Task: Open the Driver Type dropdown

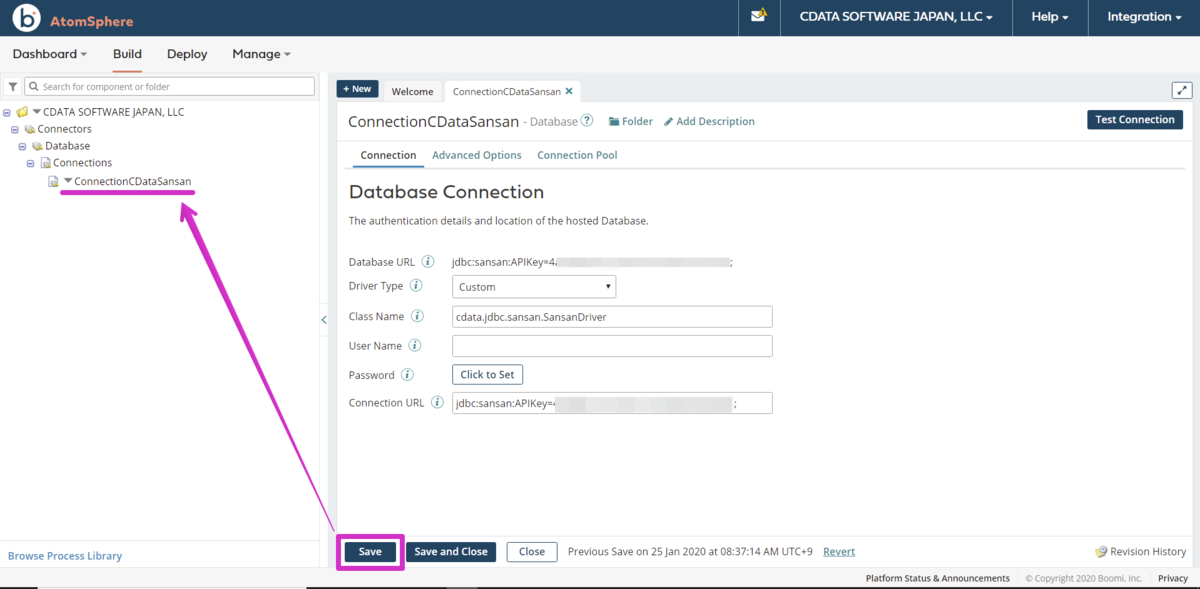Action: 534,287
